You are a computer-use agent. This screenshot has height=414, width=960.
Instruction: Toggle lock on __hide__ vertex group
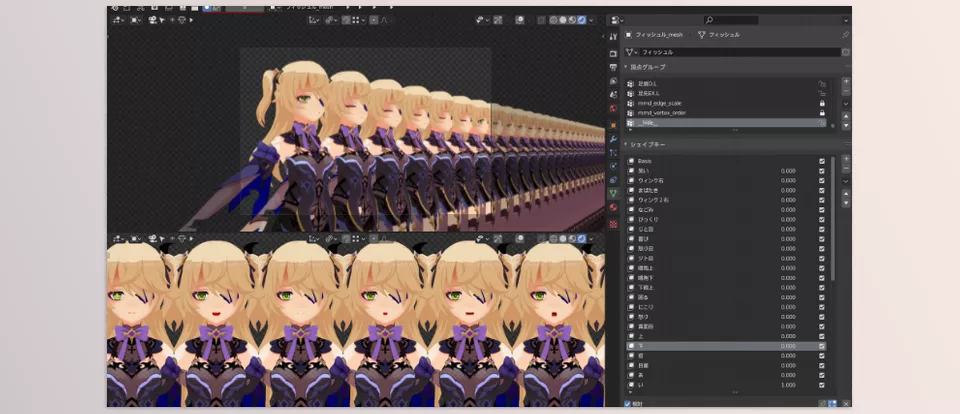[822, 123]
